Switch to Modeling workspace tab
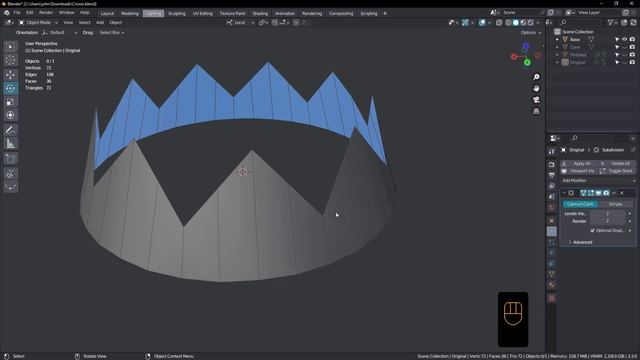 point(130,13)
